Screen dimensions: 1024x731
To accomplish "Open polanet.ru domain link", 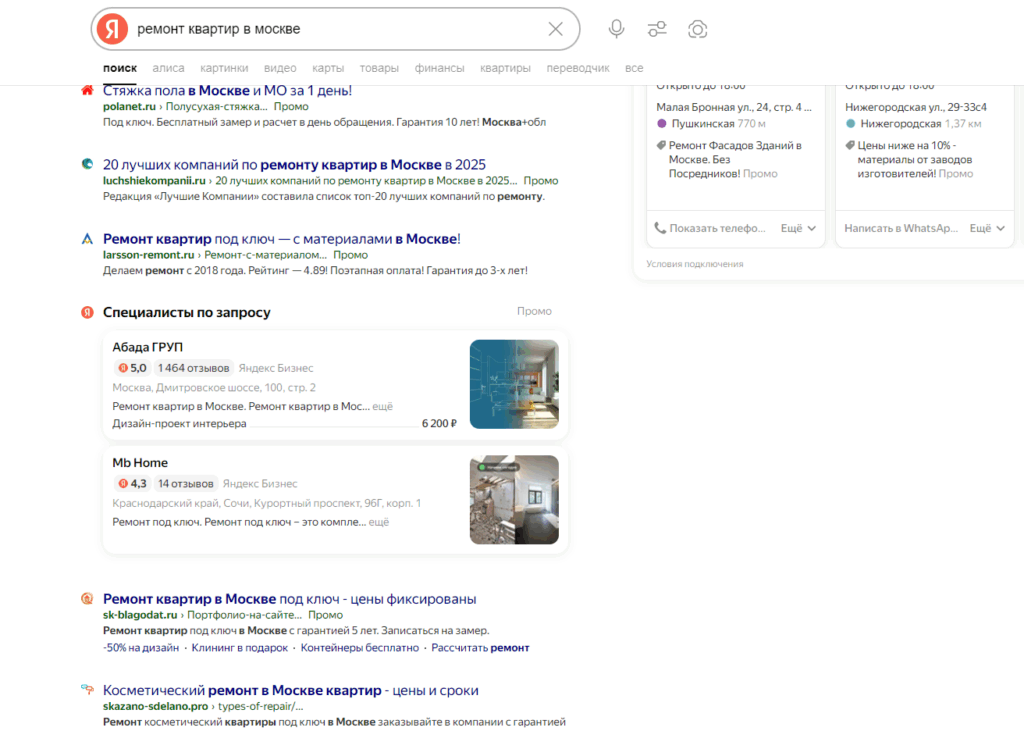I will pyautogui.click(x=129, y=106).
